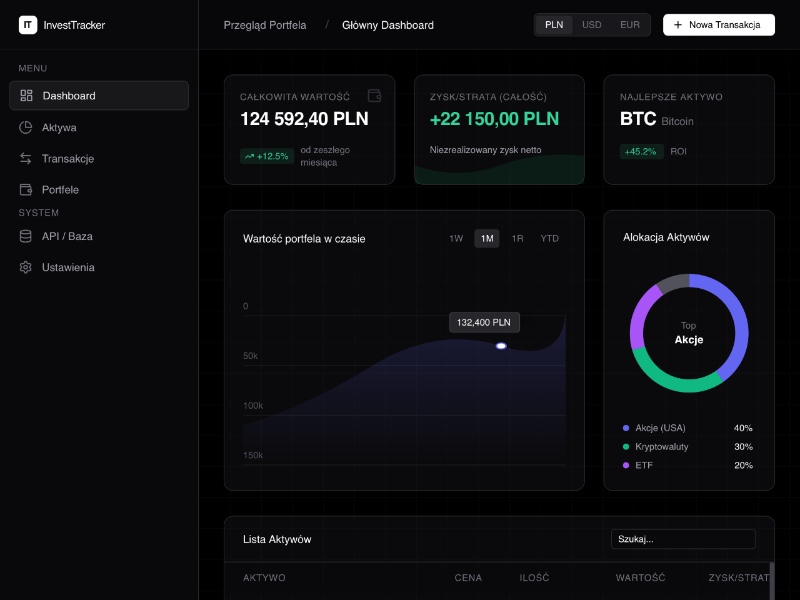Select the YTD chart range
800x600 pixels.
[550, 238]
